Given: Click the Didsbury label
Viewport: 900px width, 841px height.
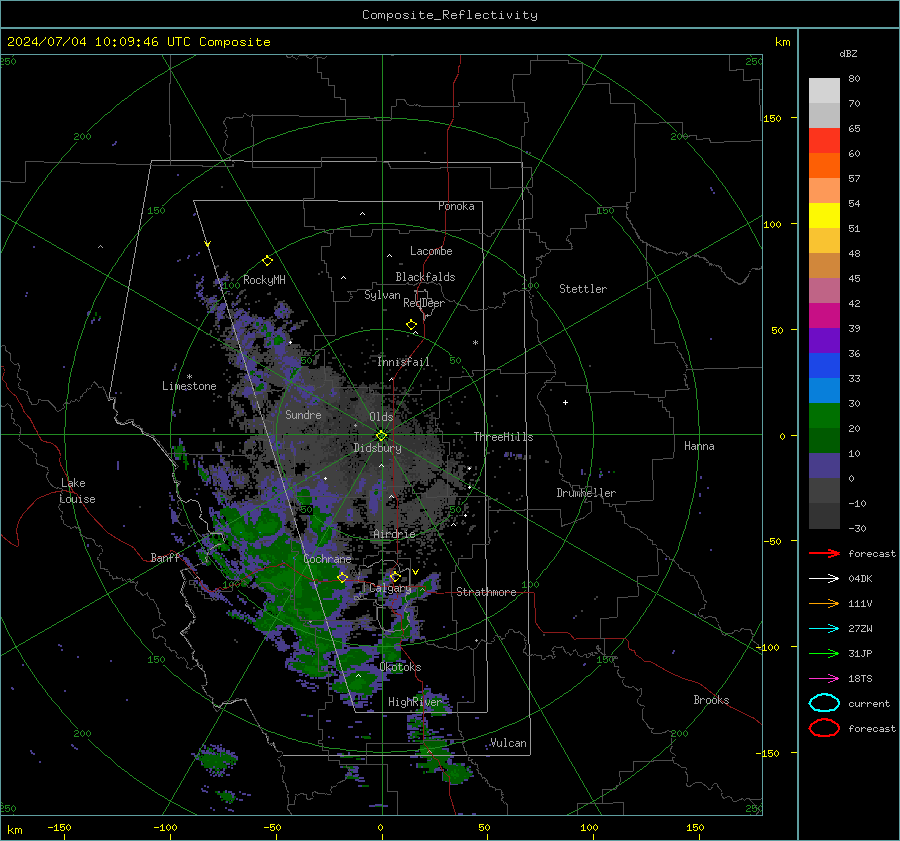Looking at the screenshot, I should pos(377,448).
